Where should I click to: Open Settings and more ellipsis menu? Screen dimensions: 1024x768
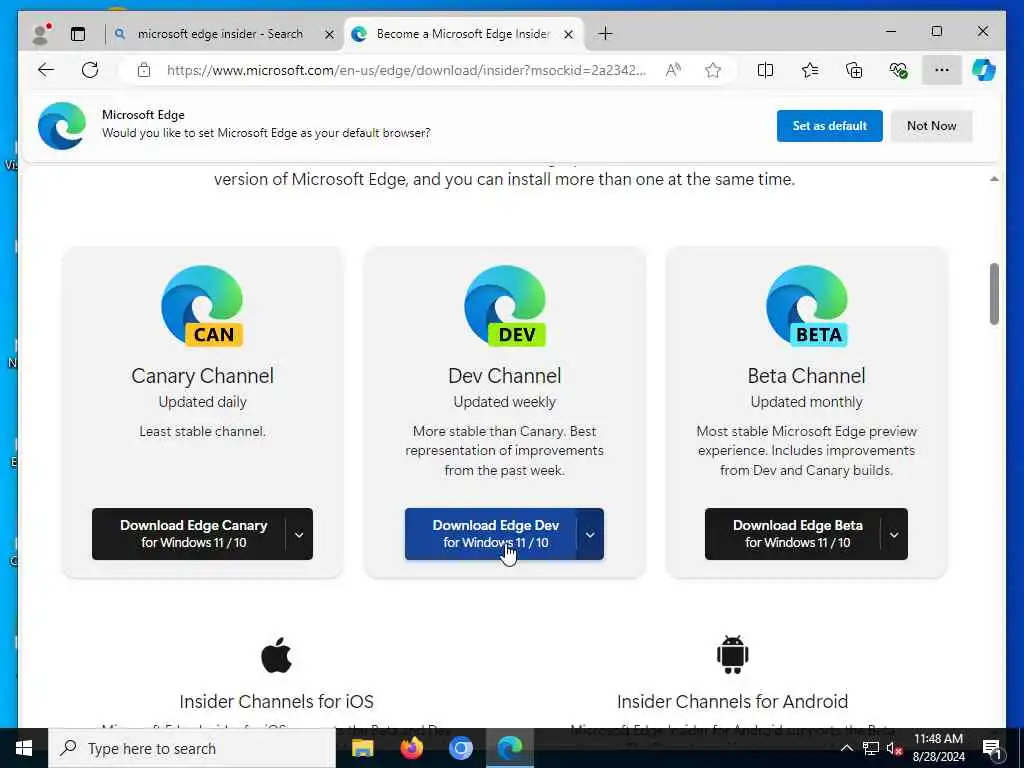pos(942,70)
